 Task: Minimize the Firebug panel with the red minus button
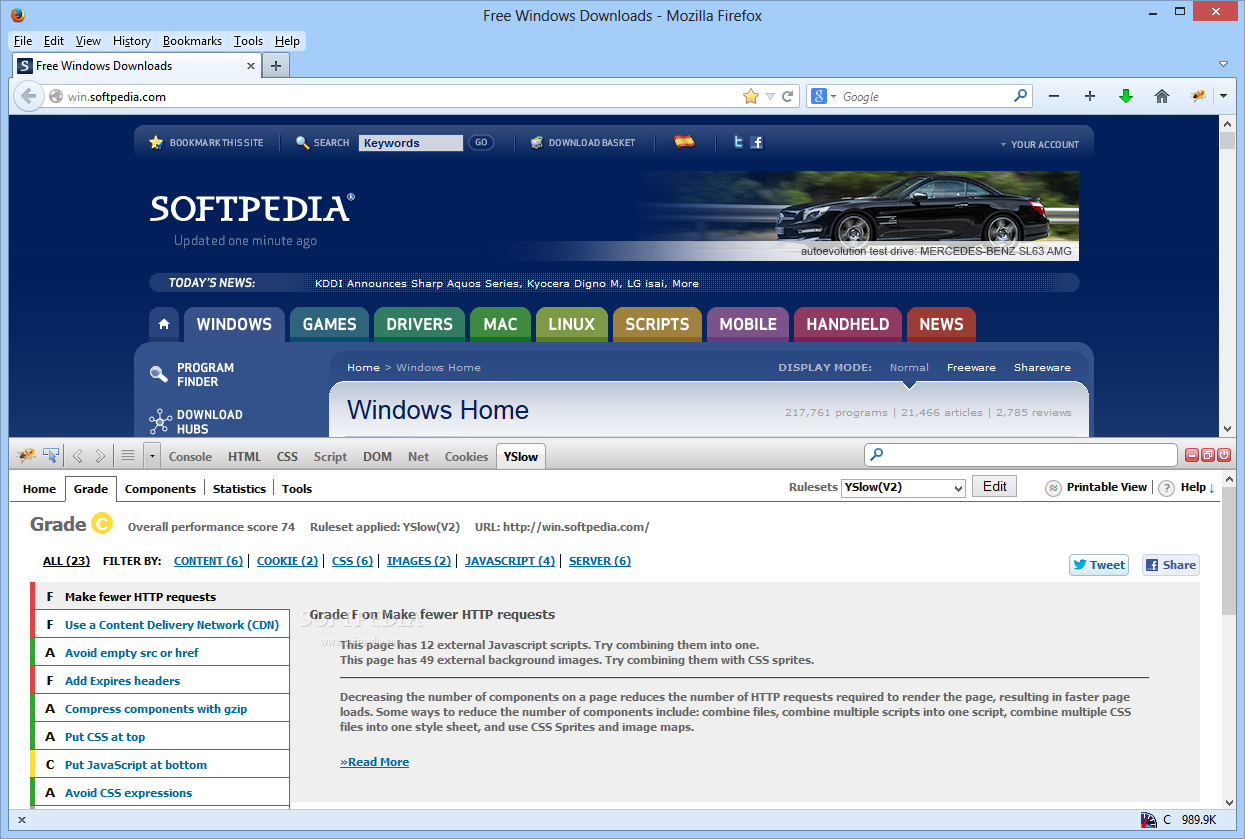pos(1192,455)
